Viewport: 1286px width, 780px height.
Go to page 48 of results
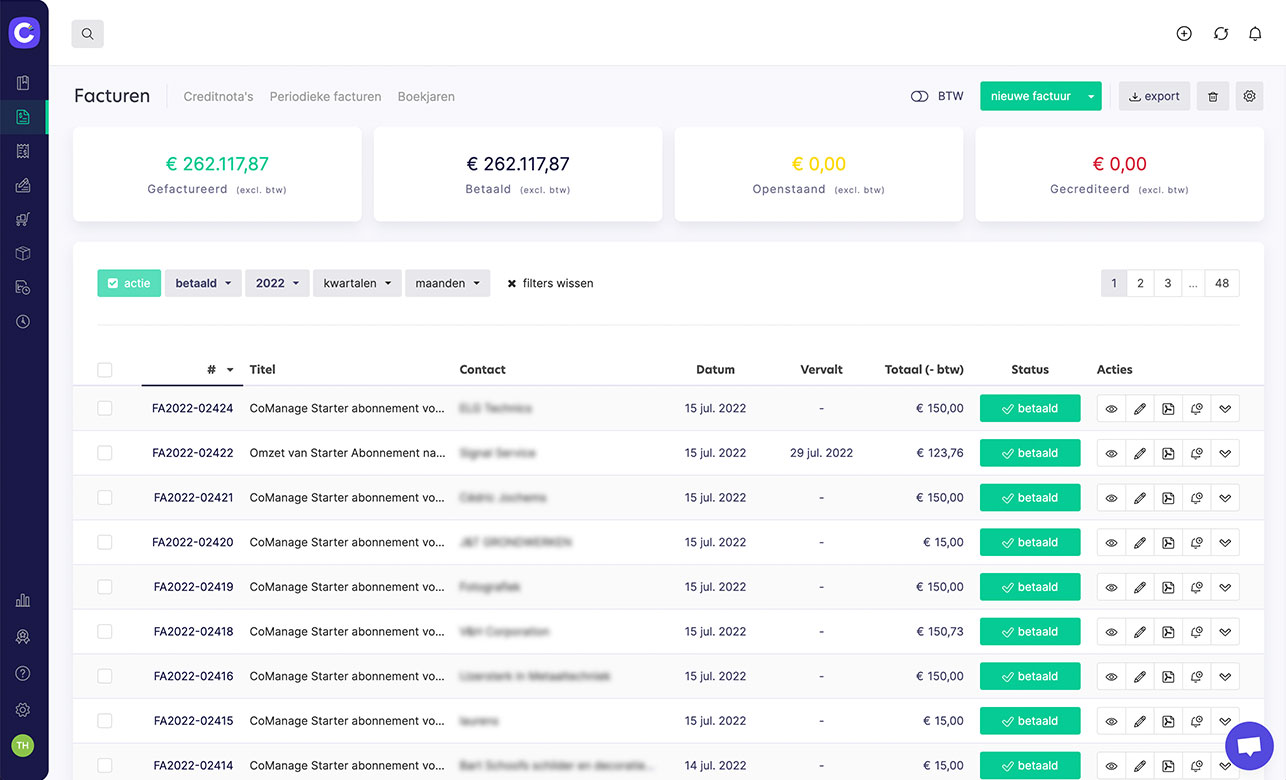tap(1222, 283)
